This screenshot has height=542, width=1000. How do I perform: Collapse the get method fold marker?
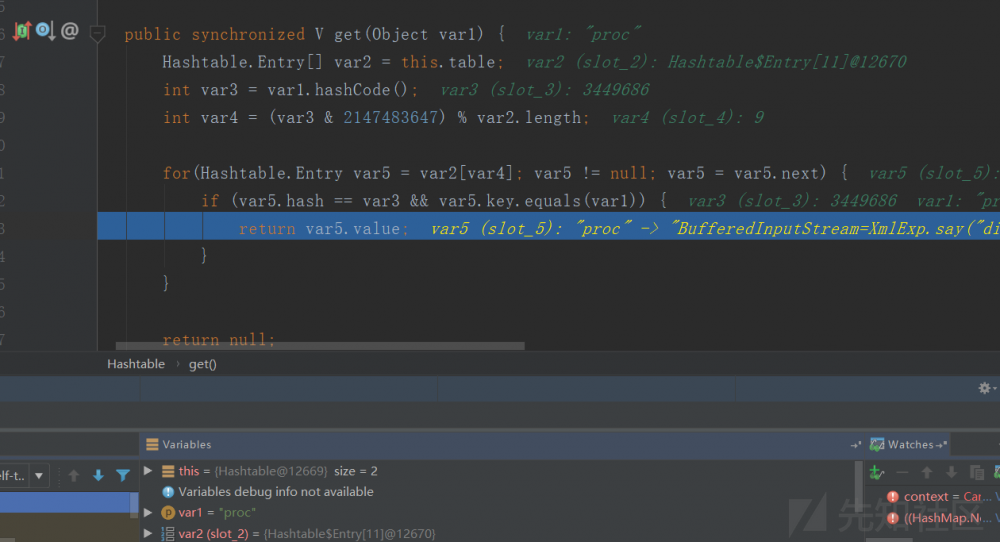(x=98, y=33)
